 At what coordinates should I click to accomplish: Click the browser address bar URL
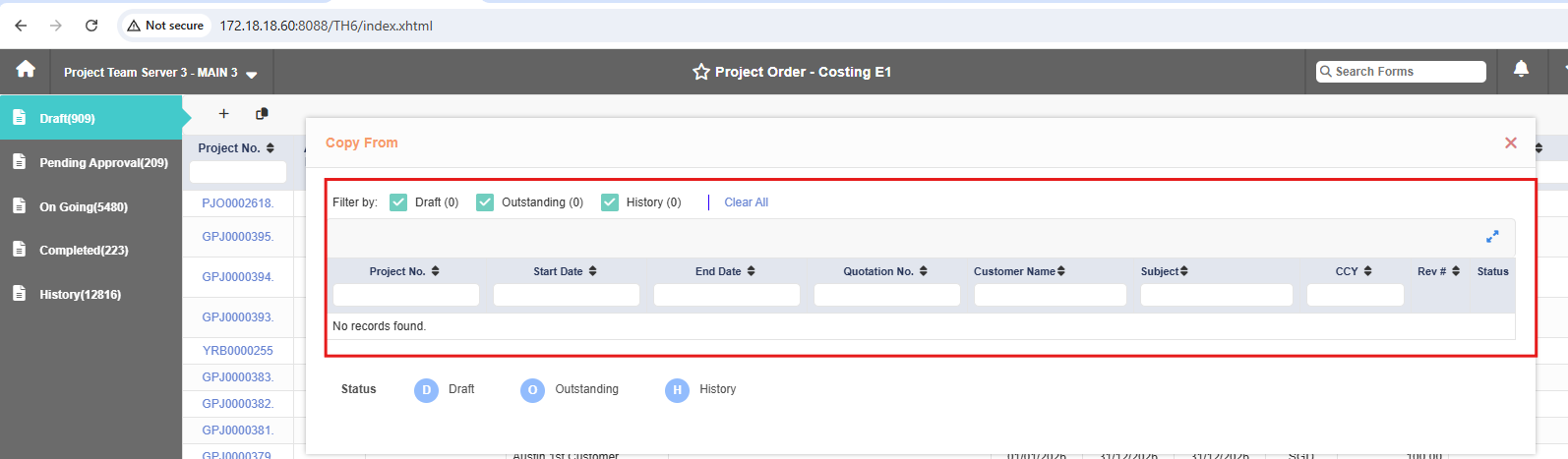click(326, 26)
